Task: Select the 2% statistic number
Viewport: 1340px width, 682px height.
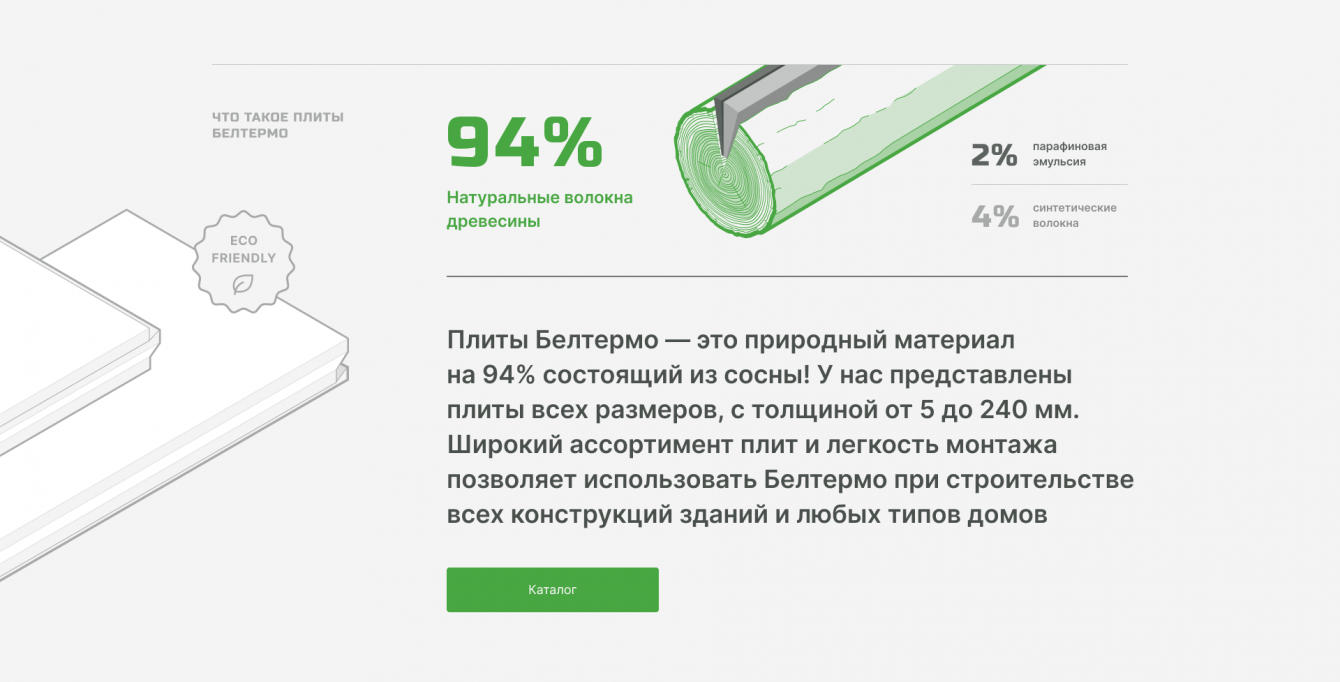Action: point(994,154)
